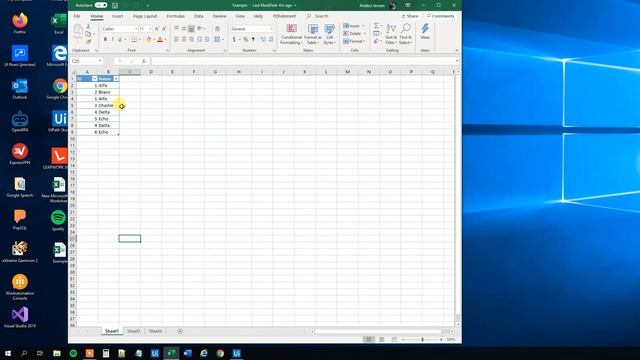The image size is (640, 360).
Task: Open the File tab
Action: pos(77,16)
